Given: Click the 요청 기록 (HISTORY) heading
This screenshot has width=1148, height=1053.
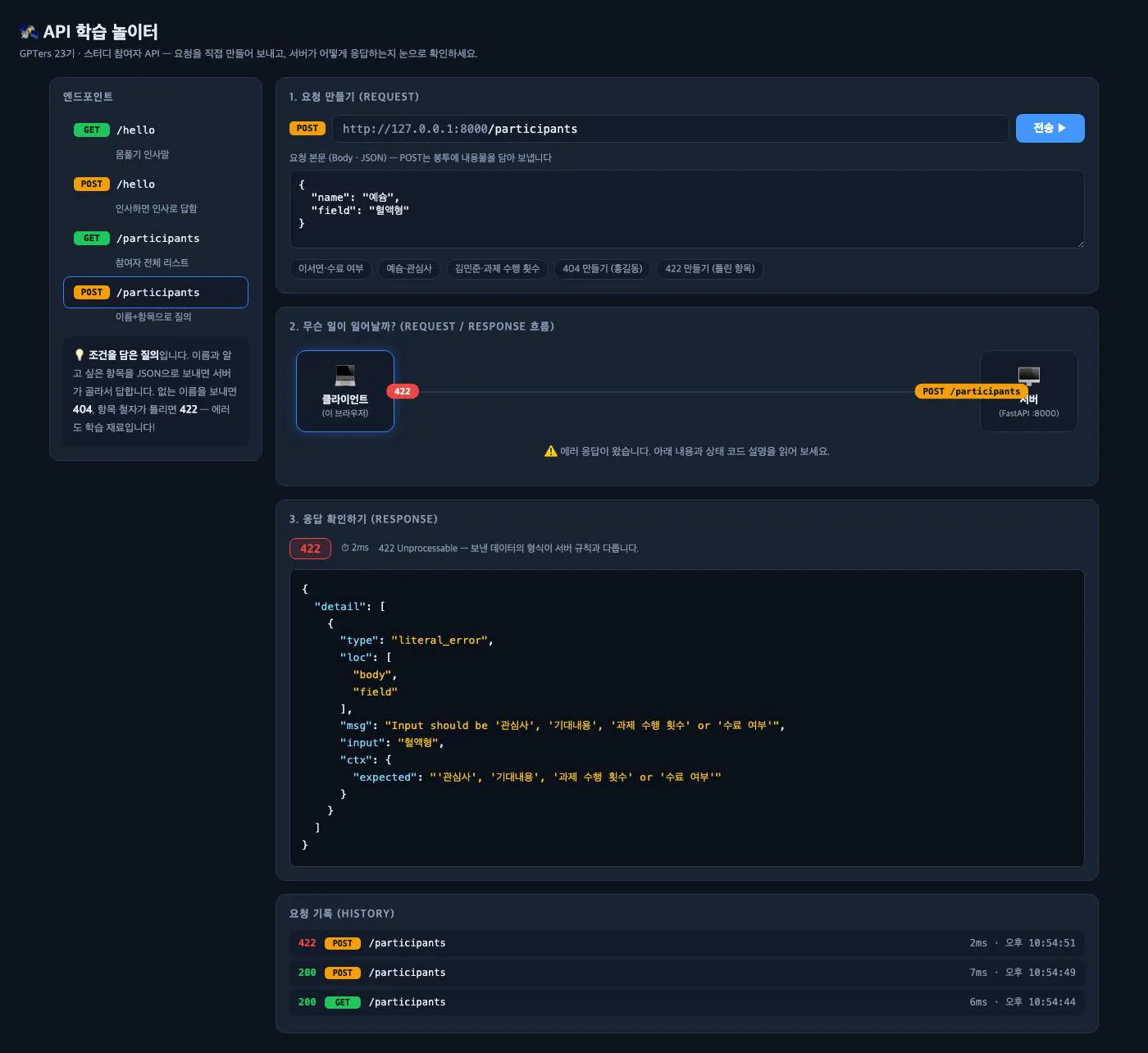Looking at the screenshot, I should pyautogui.click(x=342, y=914).
